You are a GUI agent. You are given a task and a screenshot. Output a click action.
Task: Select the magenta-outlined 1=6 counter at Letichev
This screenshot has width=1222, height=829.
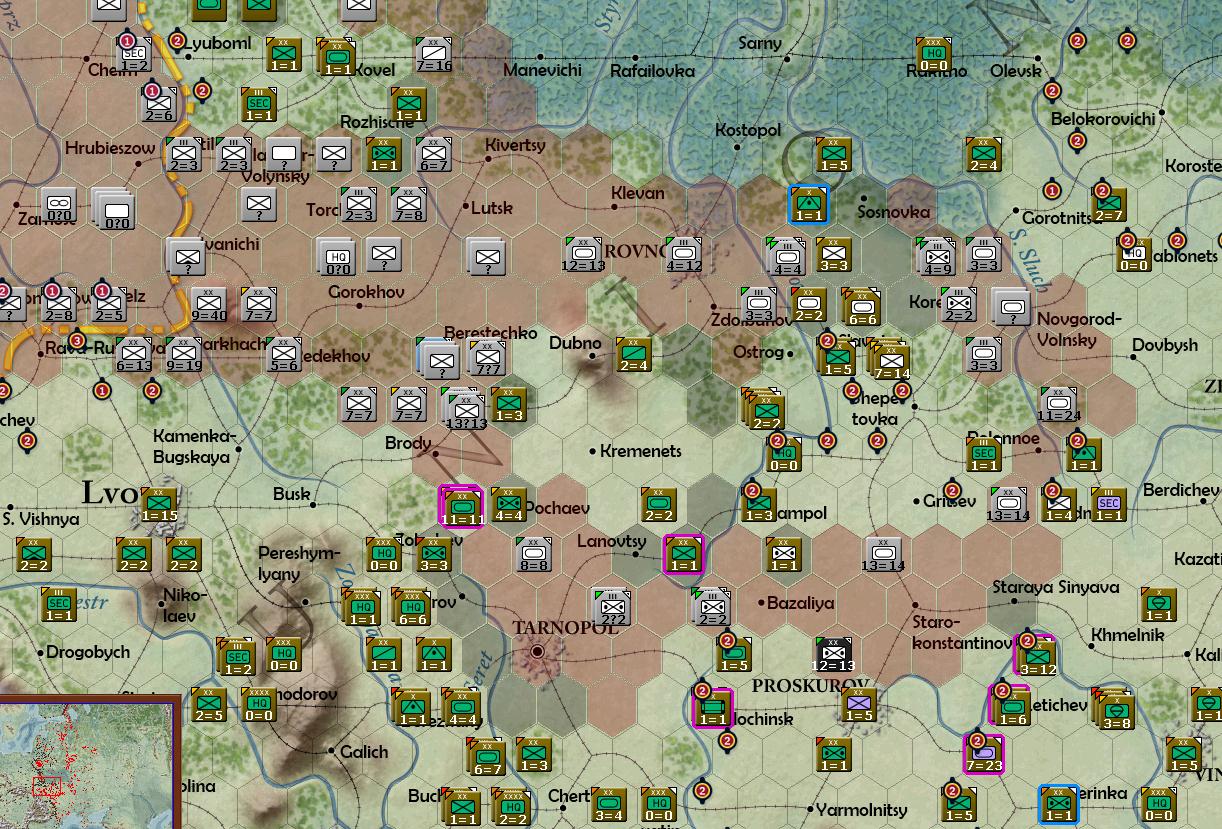pos(1011,706)
